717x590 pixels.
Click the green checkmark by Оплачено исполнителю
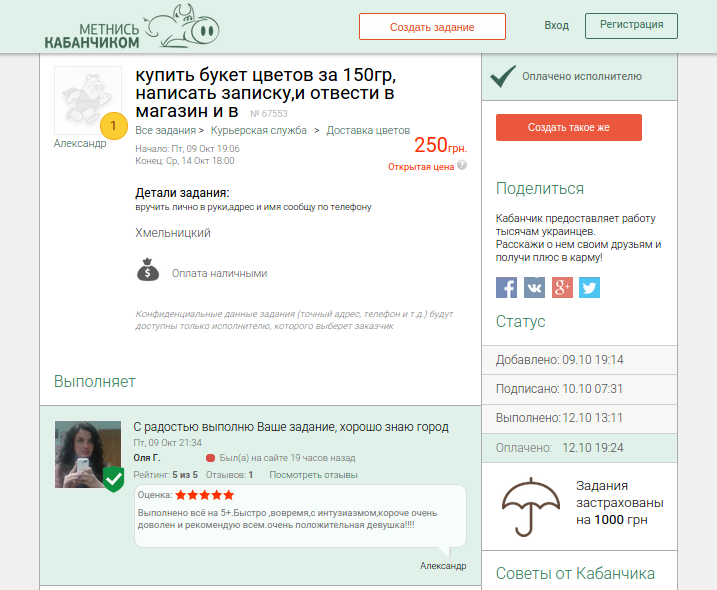pyautogui.click(x=503, y=76)
